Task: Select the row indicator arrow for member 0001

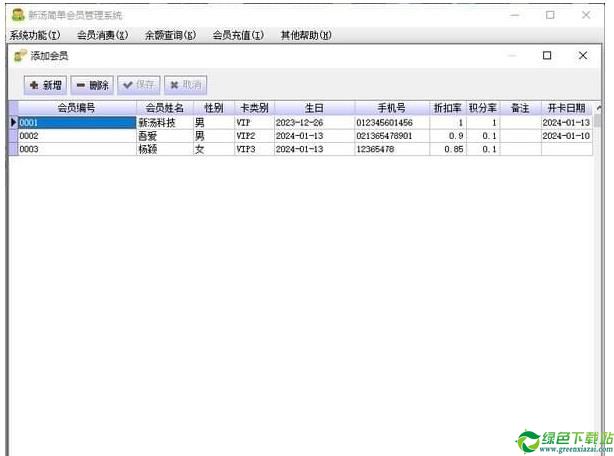Action: (13, 122)
